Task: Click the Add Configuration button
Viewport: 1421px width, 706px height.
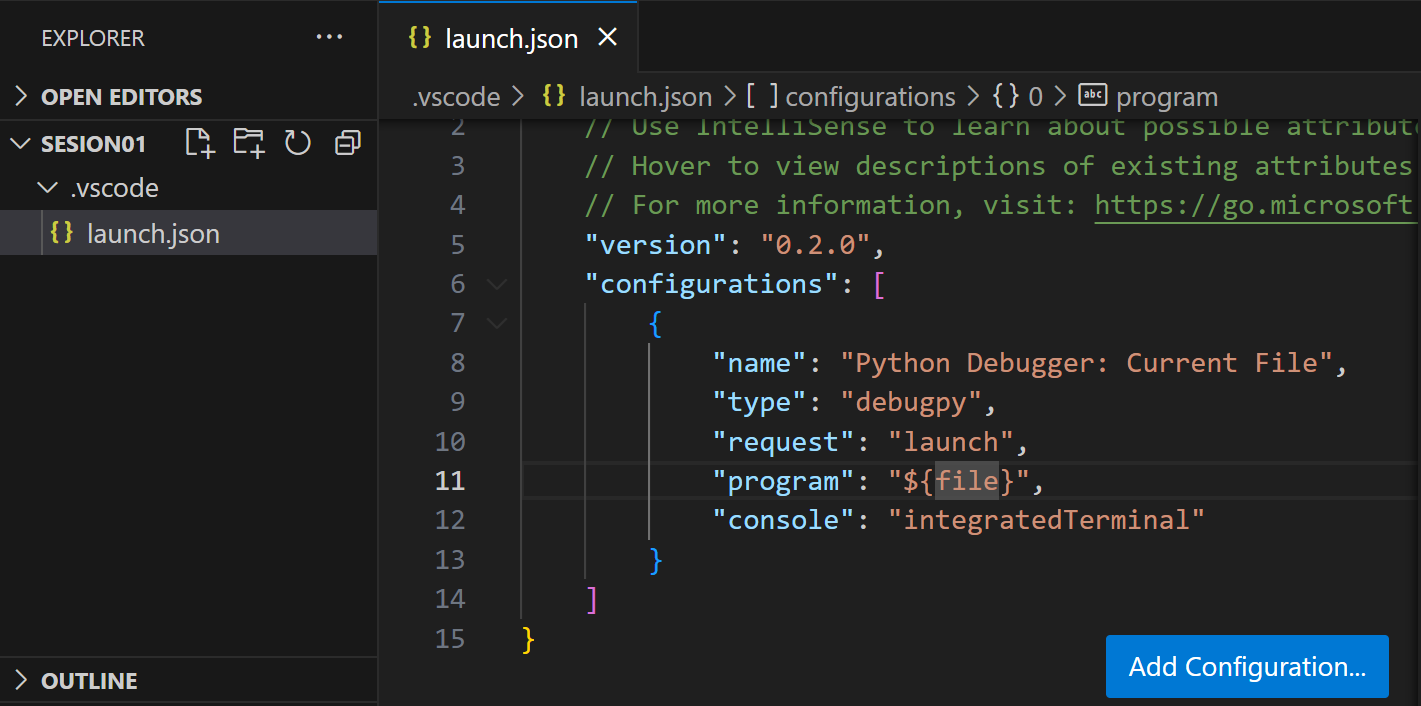Action: (1246, 666)
